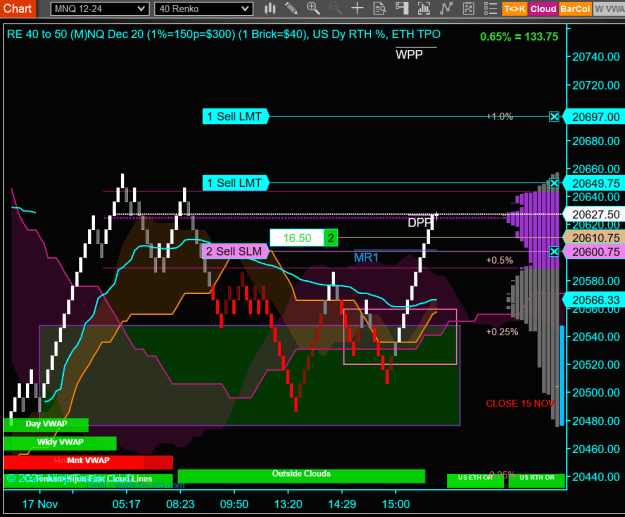Click the 20600.75 stop price marker
This screenshot has height=517, width=625.
coord(595,252)
